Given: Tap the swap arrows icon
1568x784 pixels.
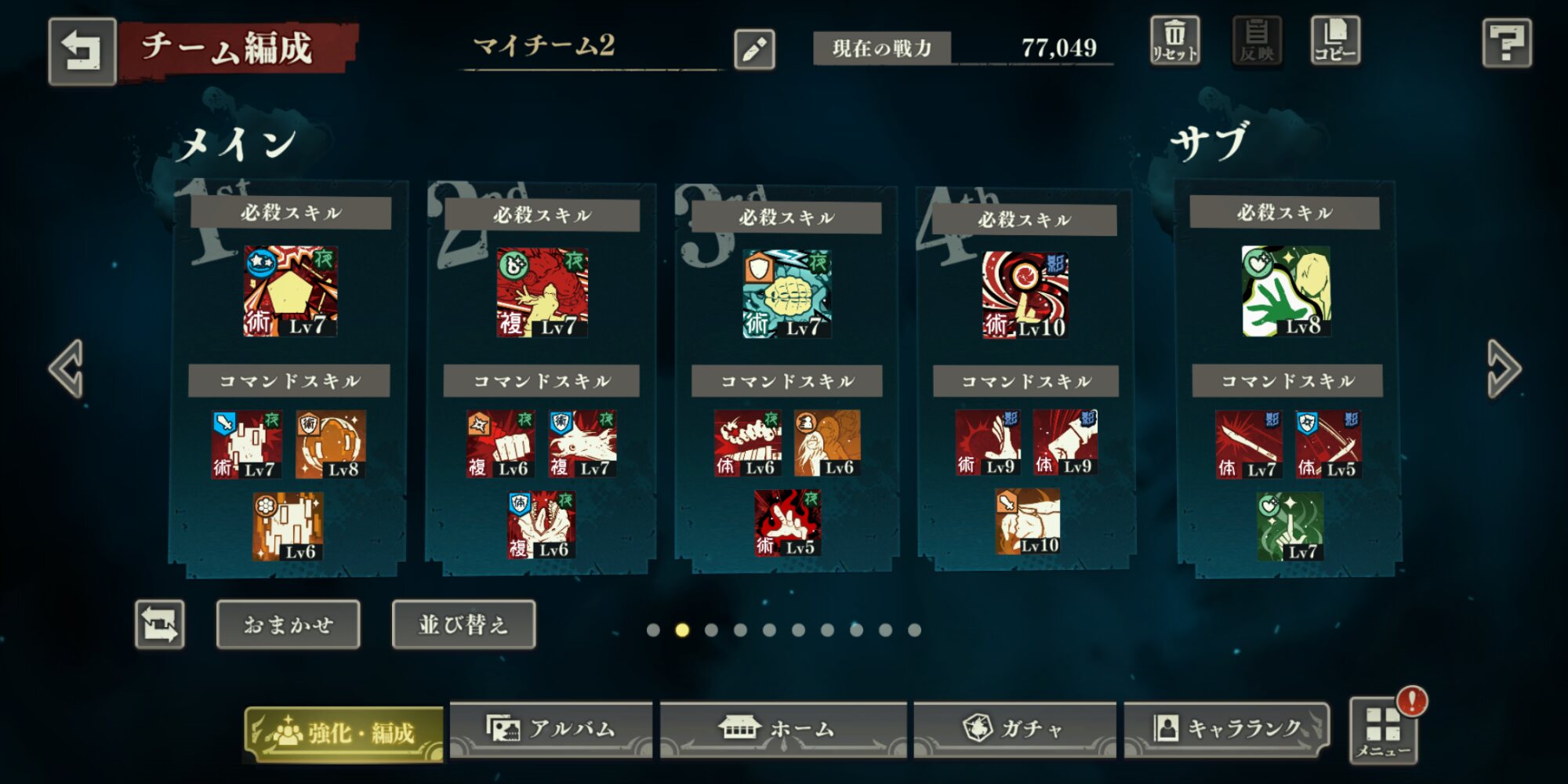Looking at the screenshot, I should coord(160,625).
